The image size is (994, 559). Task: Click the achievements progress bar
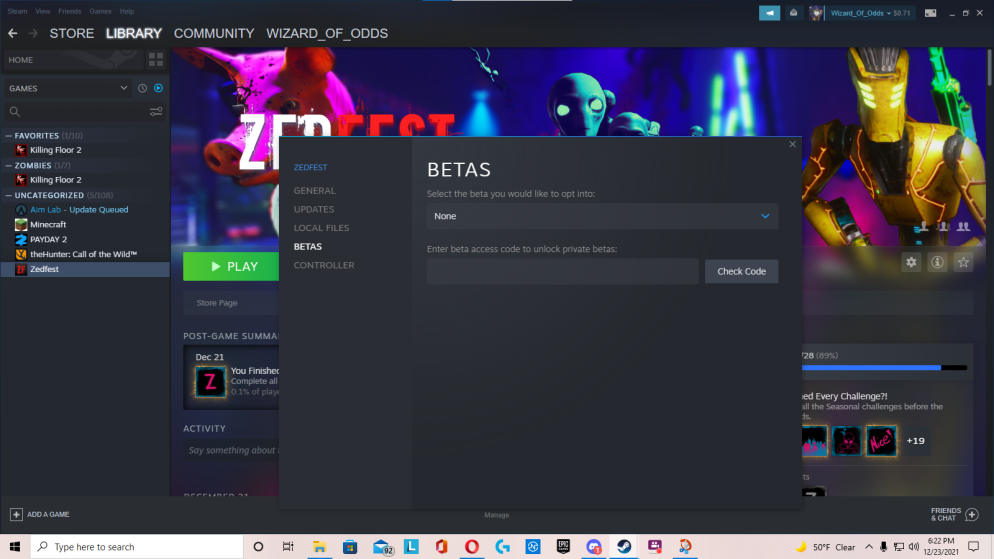pyautogui.click(x=884, y=368)
